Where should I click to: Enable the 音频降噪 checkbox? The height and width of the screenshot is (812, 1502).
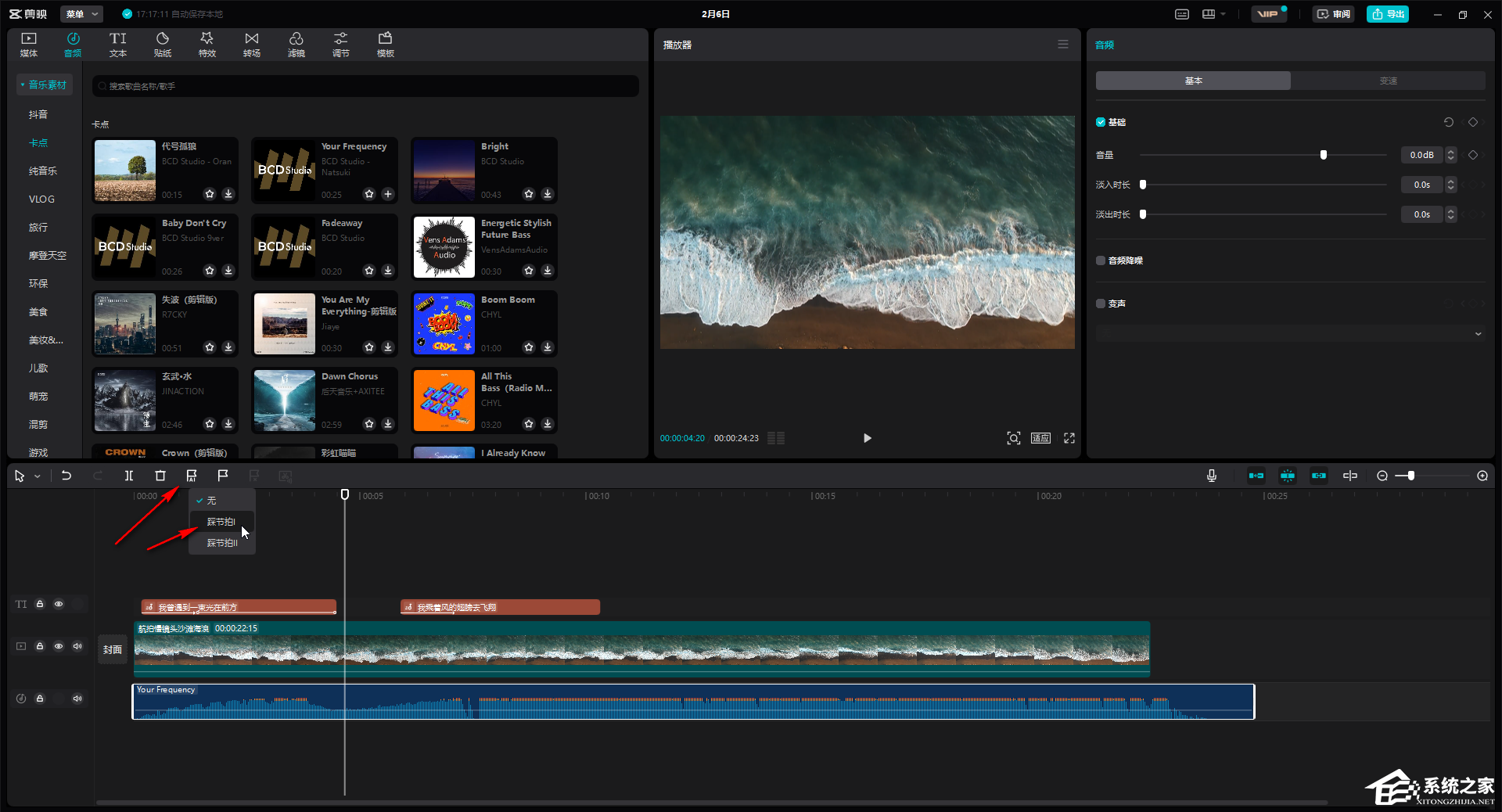point(1101,260)
